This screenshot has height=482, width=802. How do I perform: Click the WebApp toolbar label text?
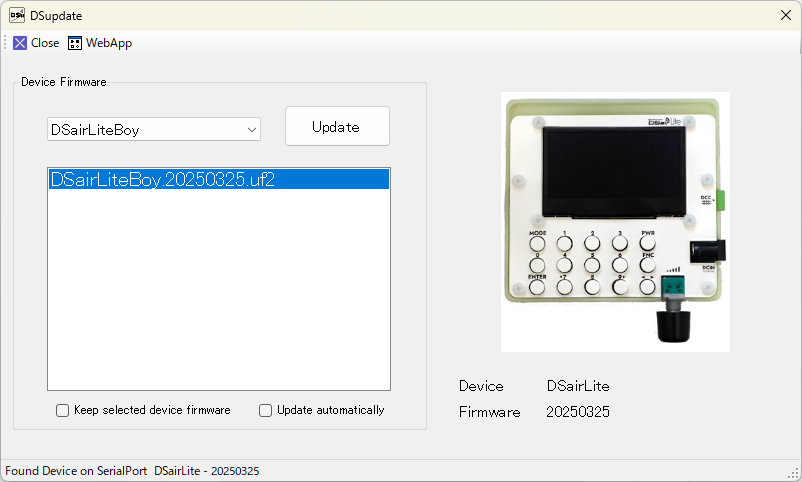click(108, 43)
